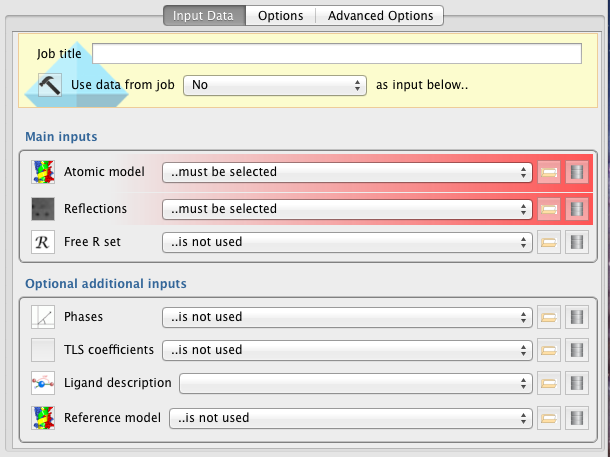Click the hammer job icon
Screen dimensions: 610x457
coord(50,85)
